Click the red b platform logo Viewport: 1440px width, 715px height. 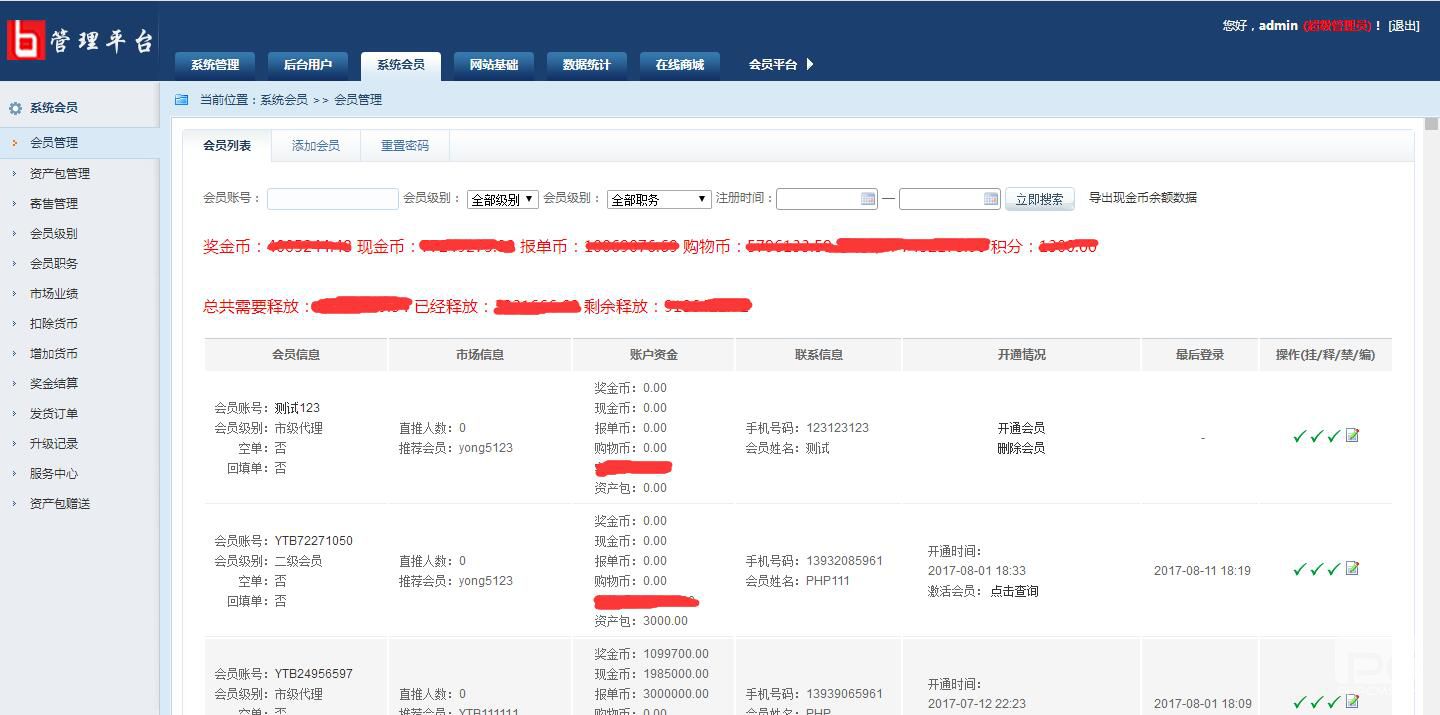(x=26, y=40)
